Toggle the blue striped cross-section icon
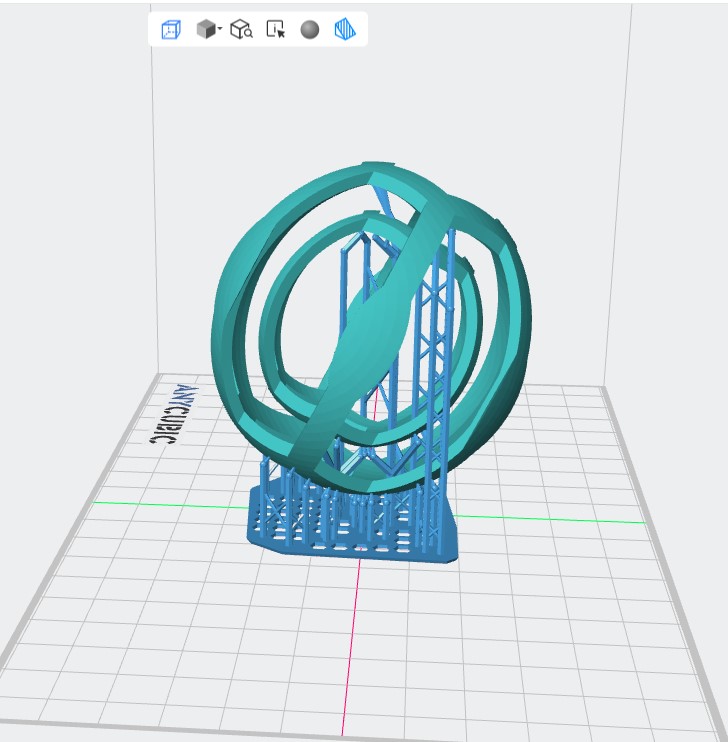Viewport: 728px width, 742px height. point(345,29)
